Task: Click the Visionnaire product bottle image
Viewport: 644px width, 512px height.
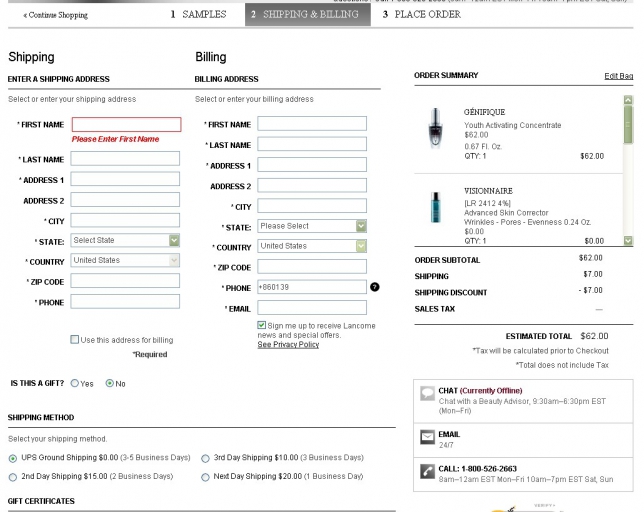Action: [436, 207]
